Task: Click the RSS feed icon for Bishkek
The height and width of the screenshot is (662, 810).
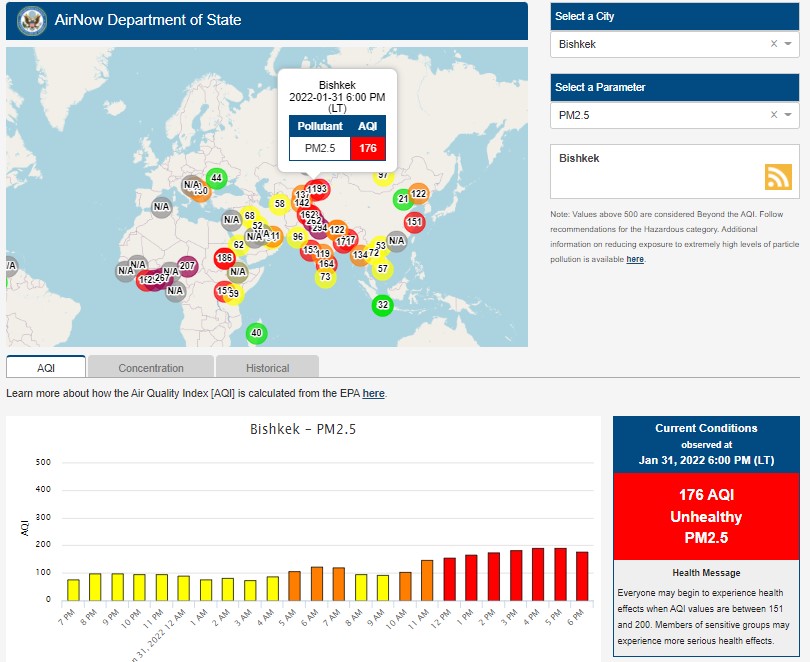Action: point(778,176)
